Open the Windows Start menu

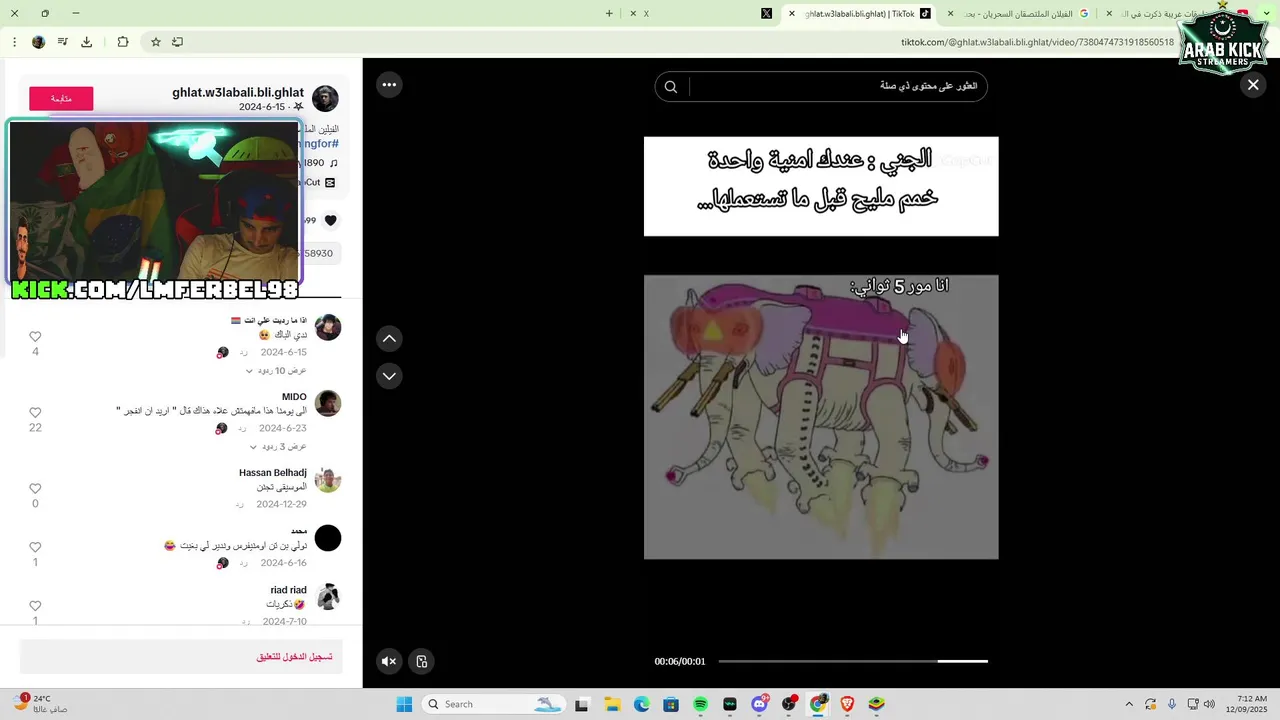(404, 704)
